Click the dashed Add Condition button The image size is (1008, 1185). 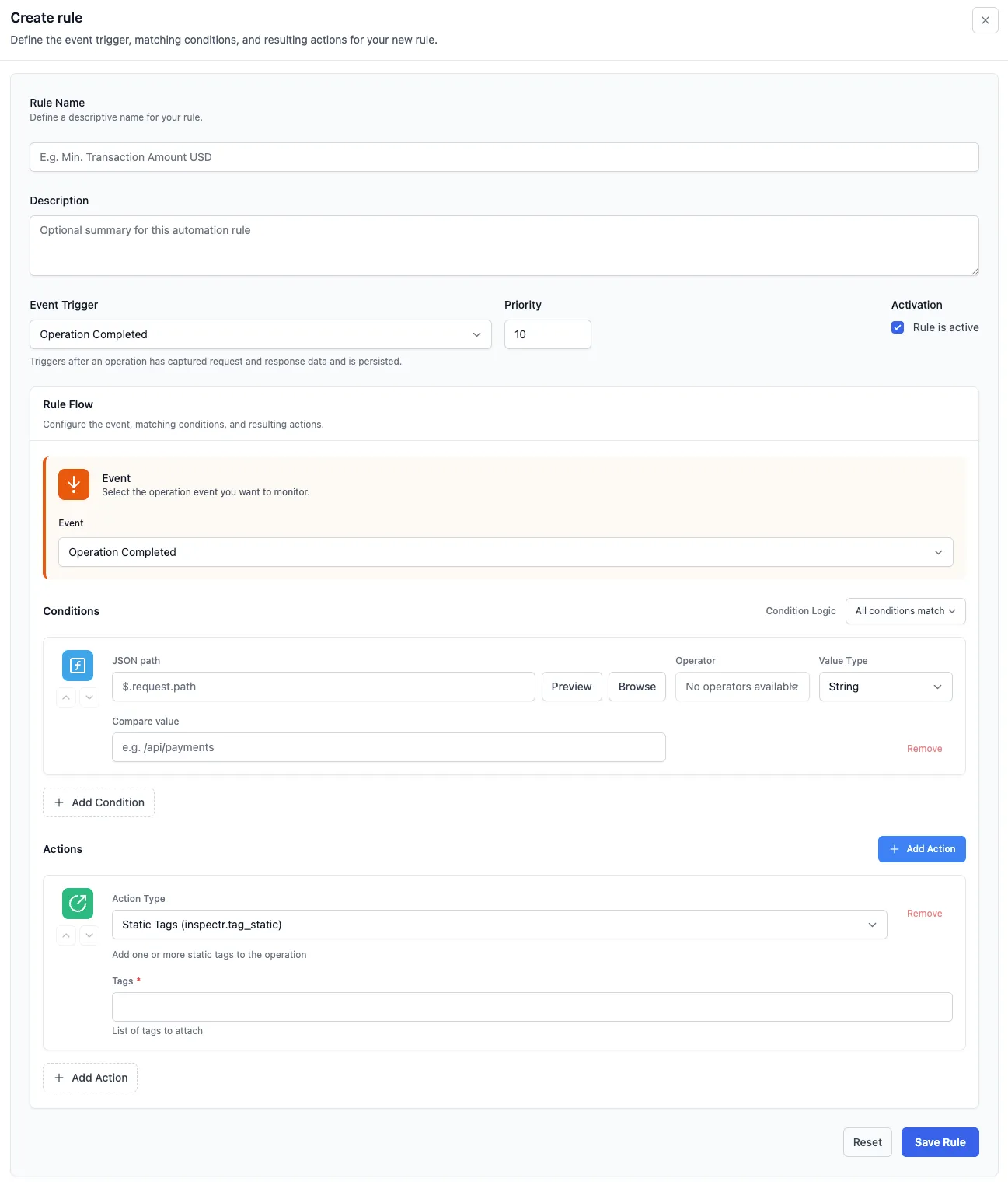[99, 802]
